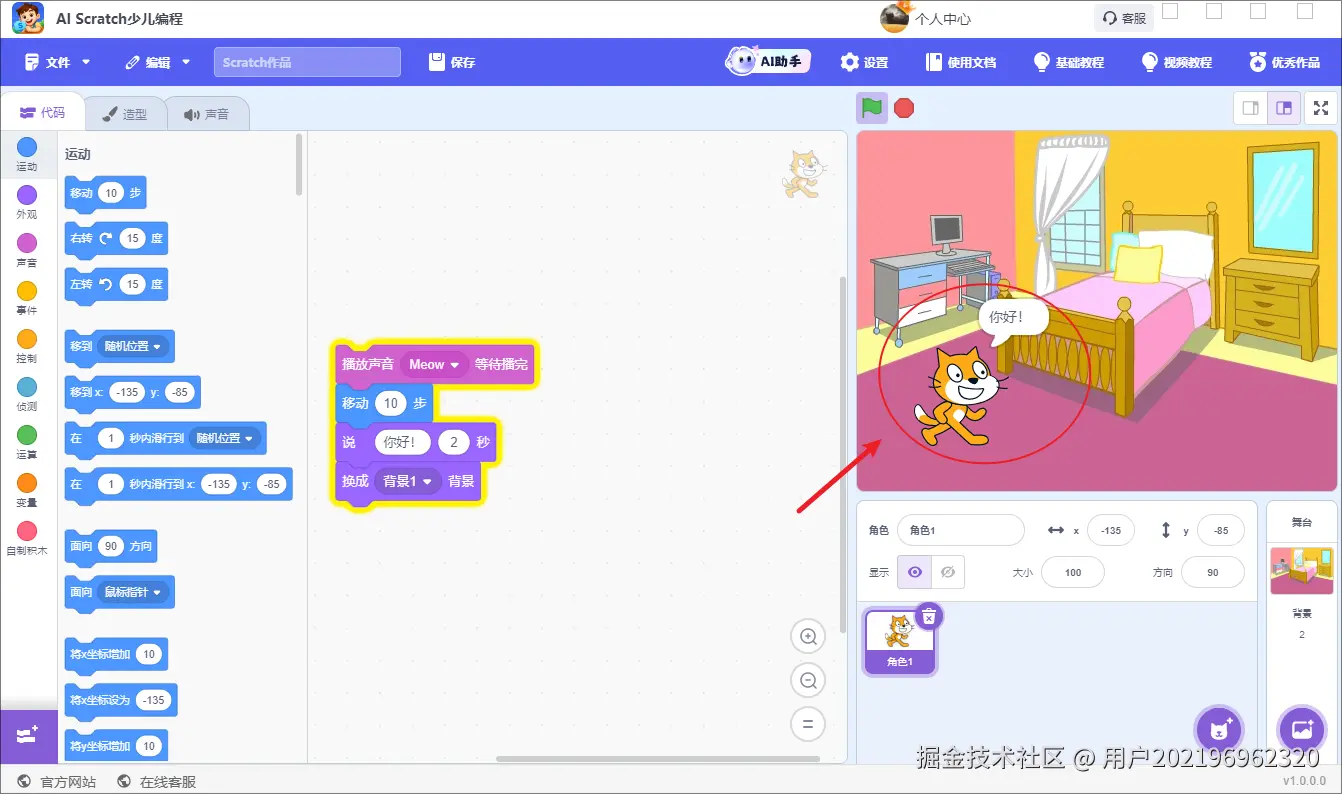Delete 角色1 using trash icon
Screen dimensions: 1342x794
(x=928, y=616)
